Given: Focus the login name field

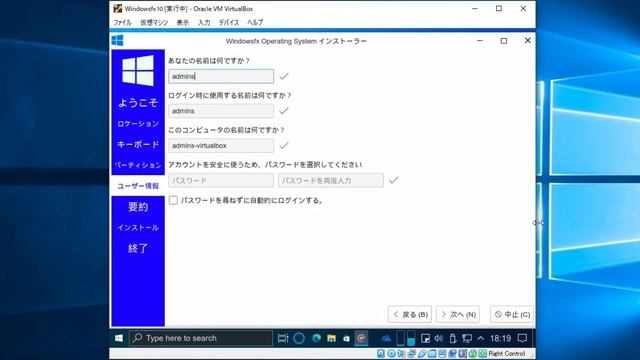Looking at the screenshot, I should tap(221, 111).
